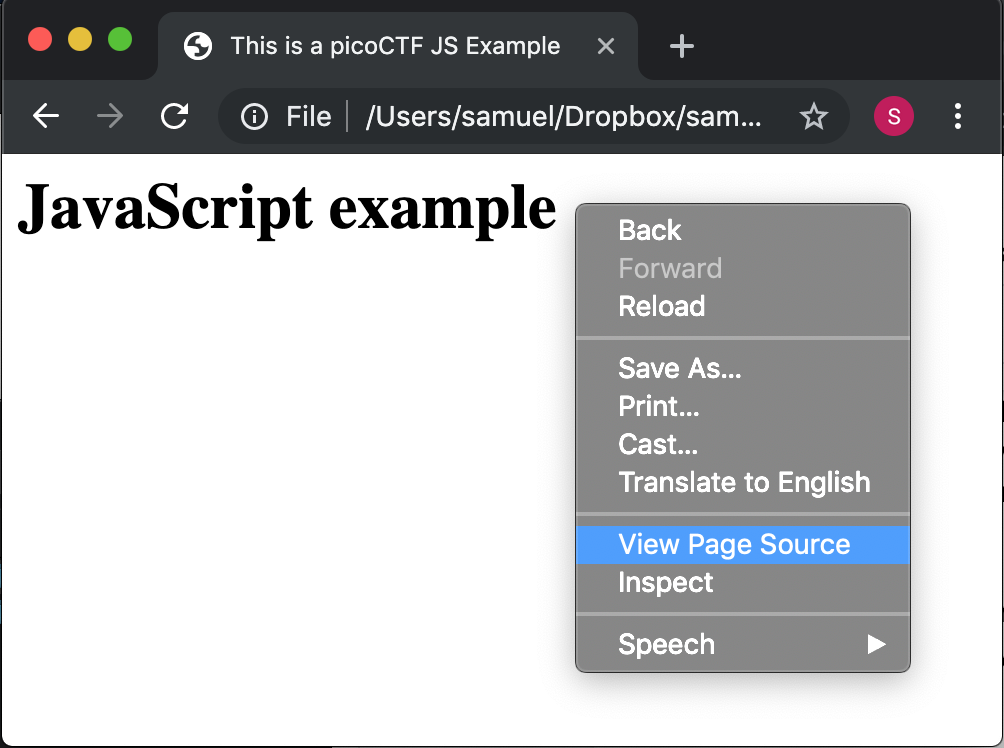Bookmark this page with the star icon
The height and width of the screenshot is (748, 1004).
(814, 117)
